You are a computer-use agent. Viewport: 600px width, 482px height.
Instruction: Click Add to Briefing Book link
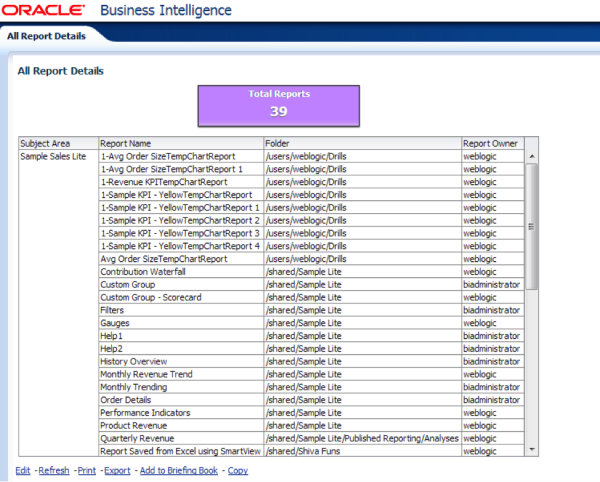(x=178, y=470)
